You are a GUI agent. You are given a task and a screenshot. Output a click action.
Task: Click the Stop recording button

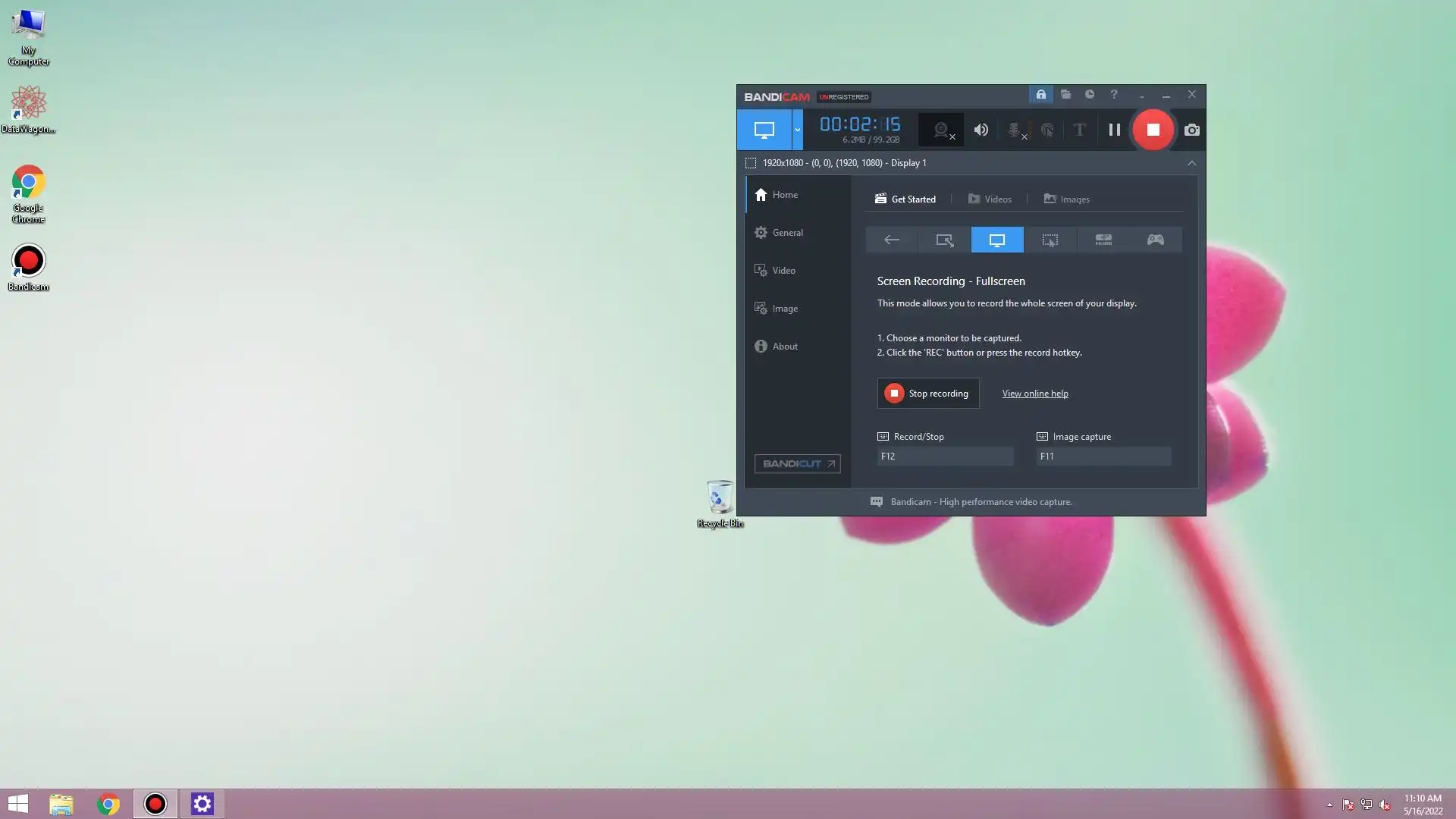click(927, 393)
